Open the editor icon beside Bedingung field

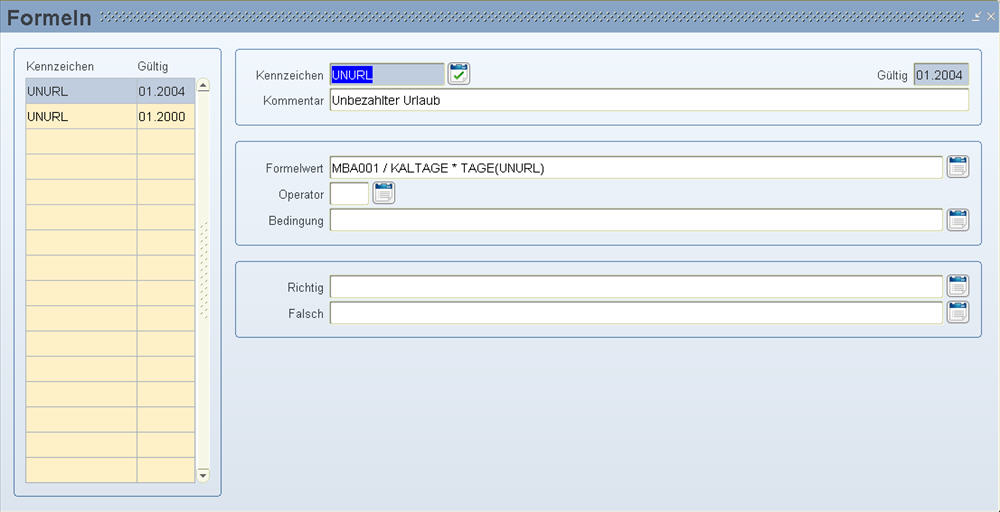[x=957, y=220]
